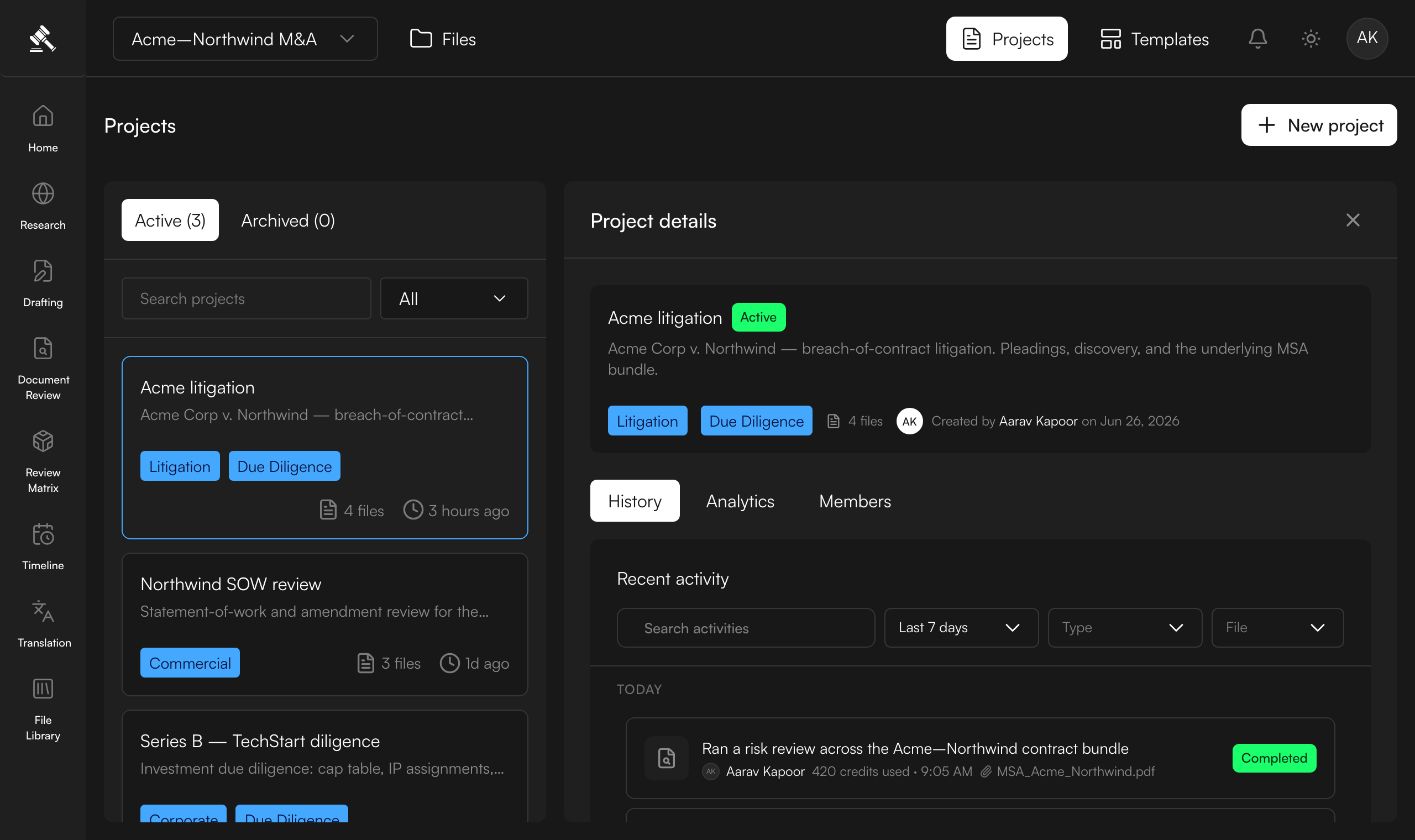Expand the Type filter dropdown

(1125, 627)
